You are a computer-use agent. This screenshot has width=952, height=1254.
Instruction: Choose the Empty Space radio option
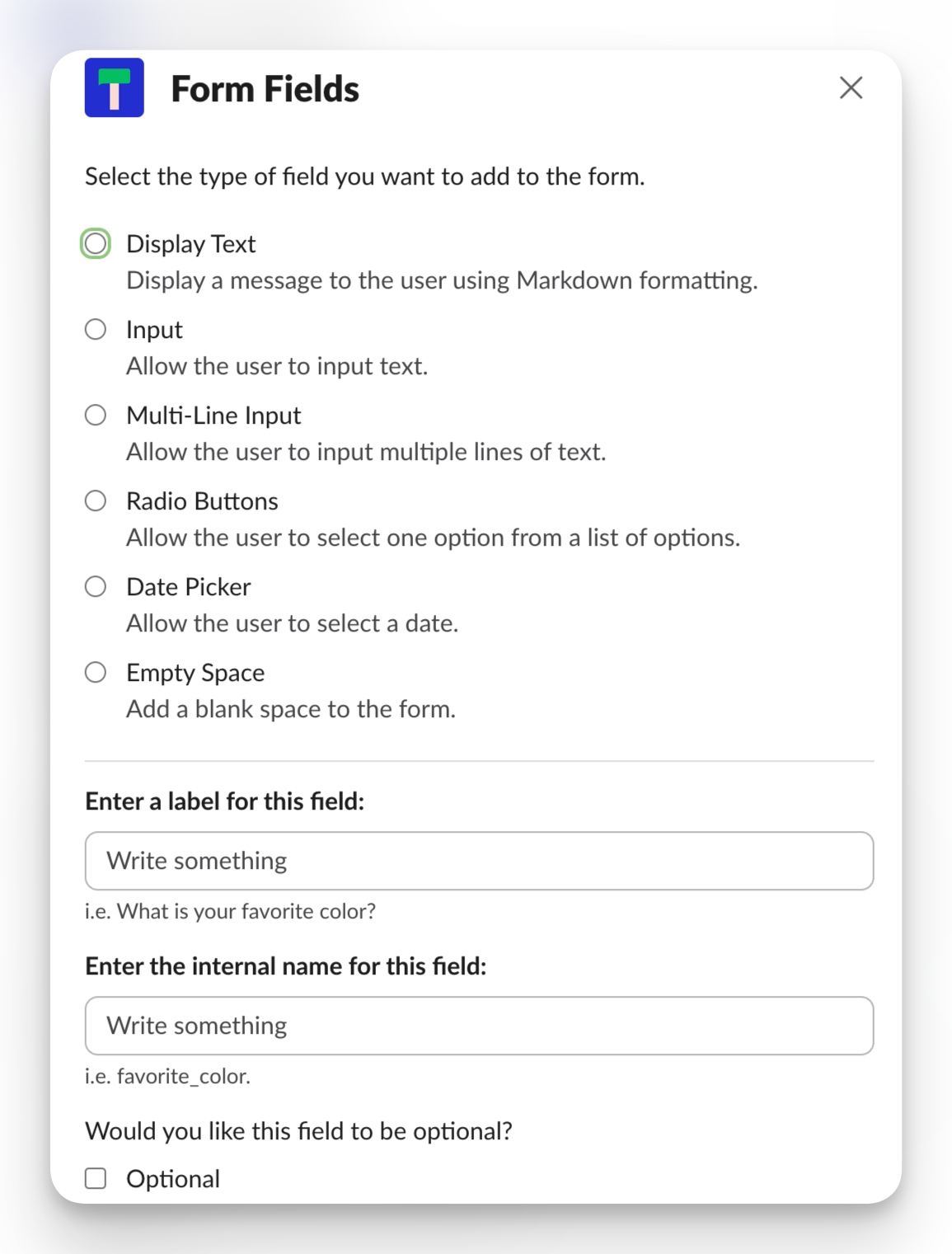tap(96, 673)
